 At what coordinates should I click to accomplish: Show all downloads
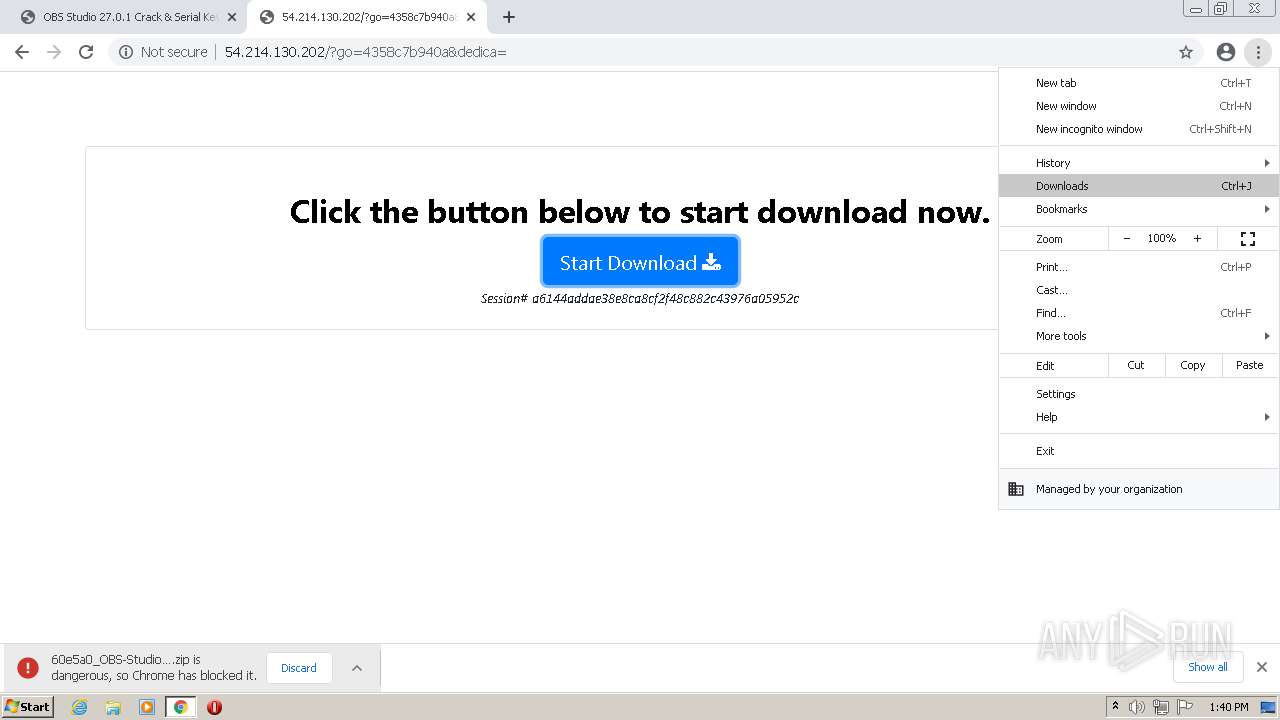(x=1208, y=667)
